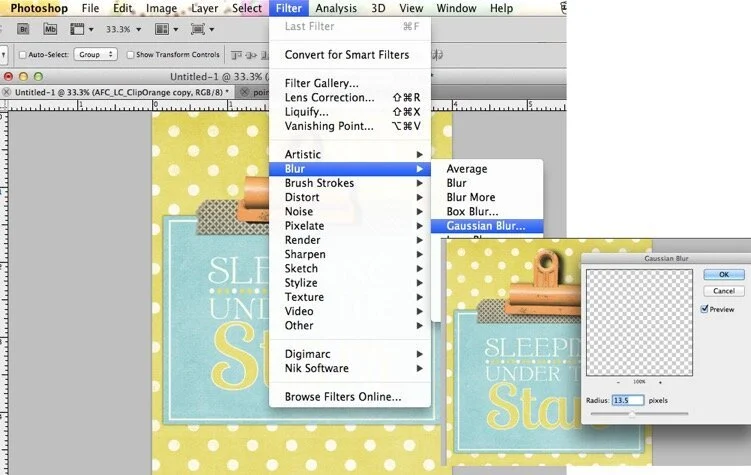The height and width of the screenshot is (475, 751).
Task: Choose Browse Filters Online
Action: tap(350, 396)
